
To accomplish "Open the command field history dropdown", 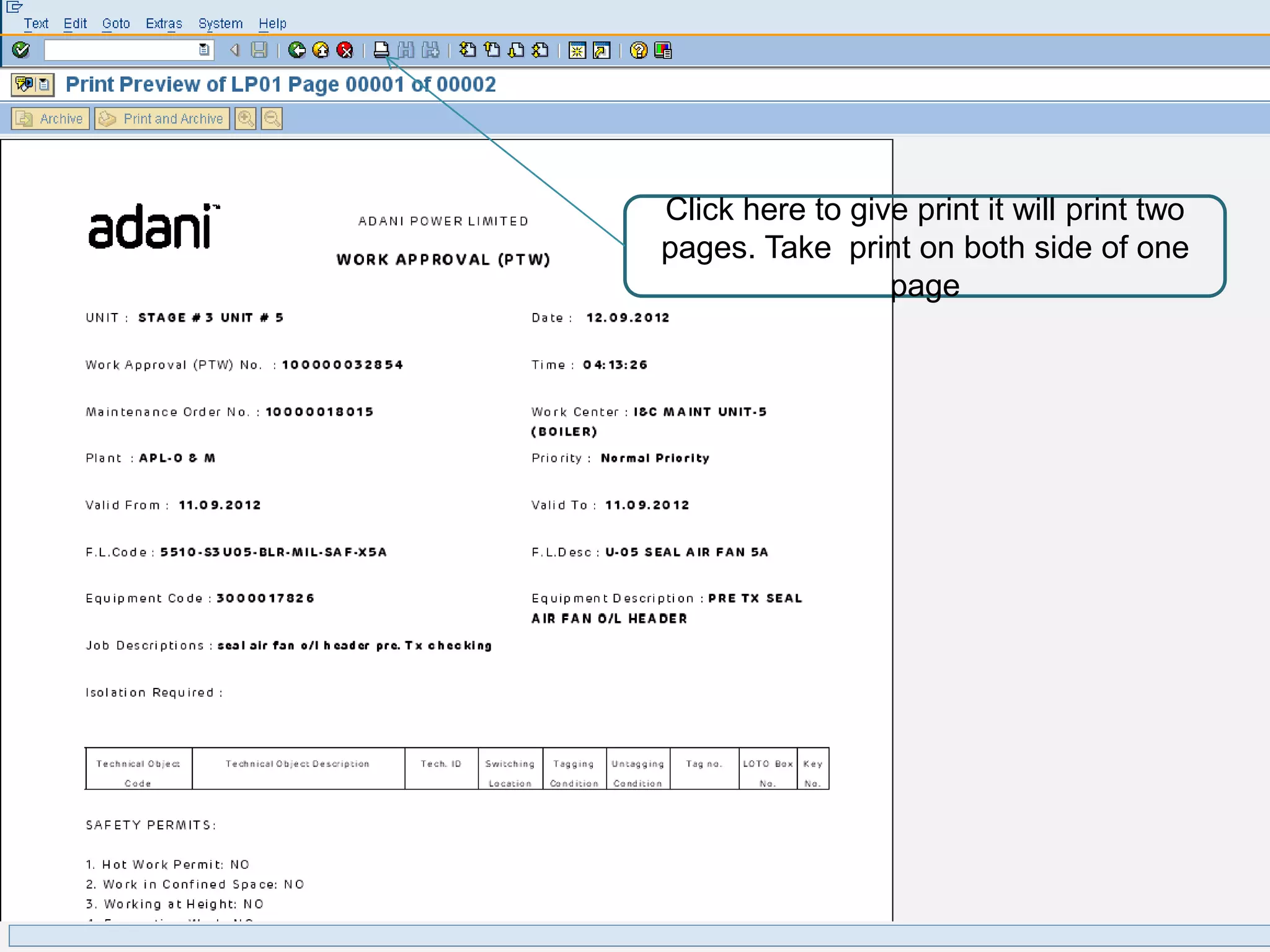I will [x=204, y=50].
